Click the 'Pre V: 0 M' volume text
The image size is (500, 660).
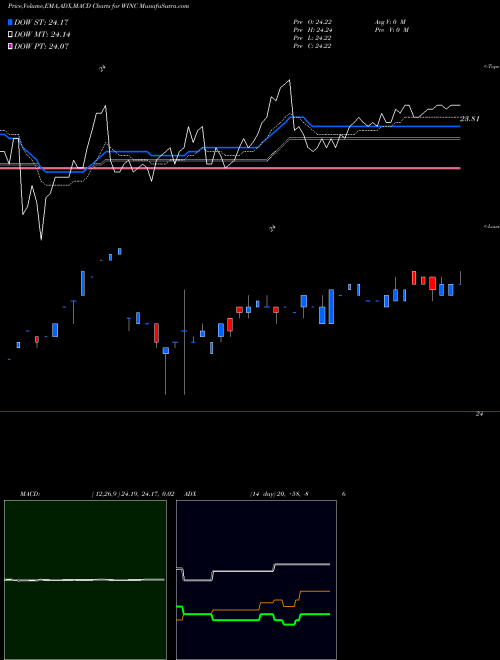tap(393, 30)
